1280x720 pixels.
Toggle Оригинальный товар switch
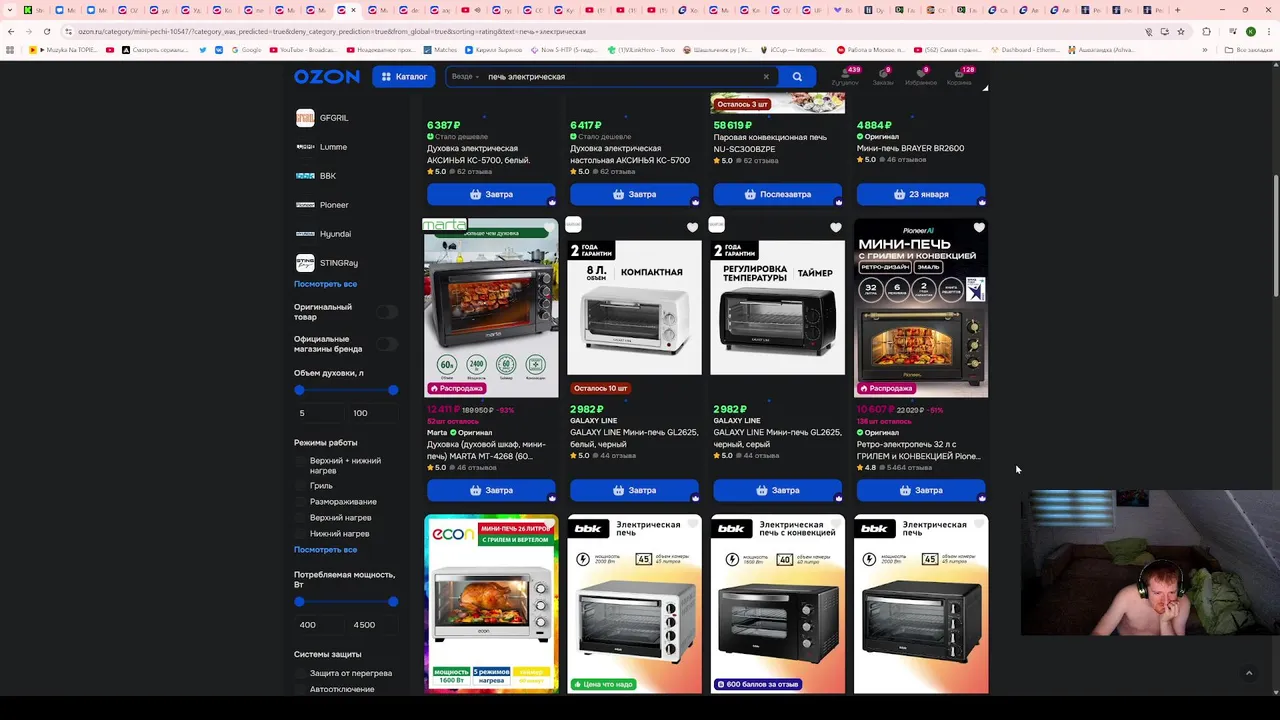pos(386,312)
